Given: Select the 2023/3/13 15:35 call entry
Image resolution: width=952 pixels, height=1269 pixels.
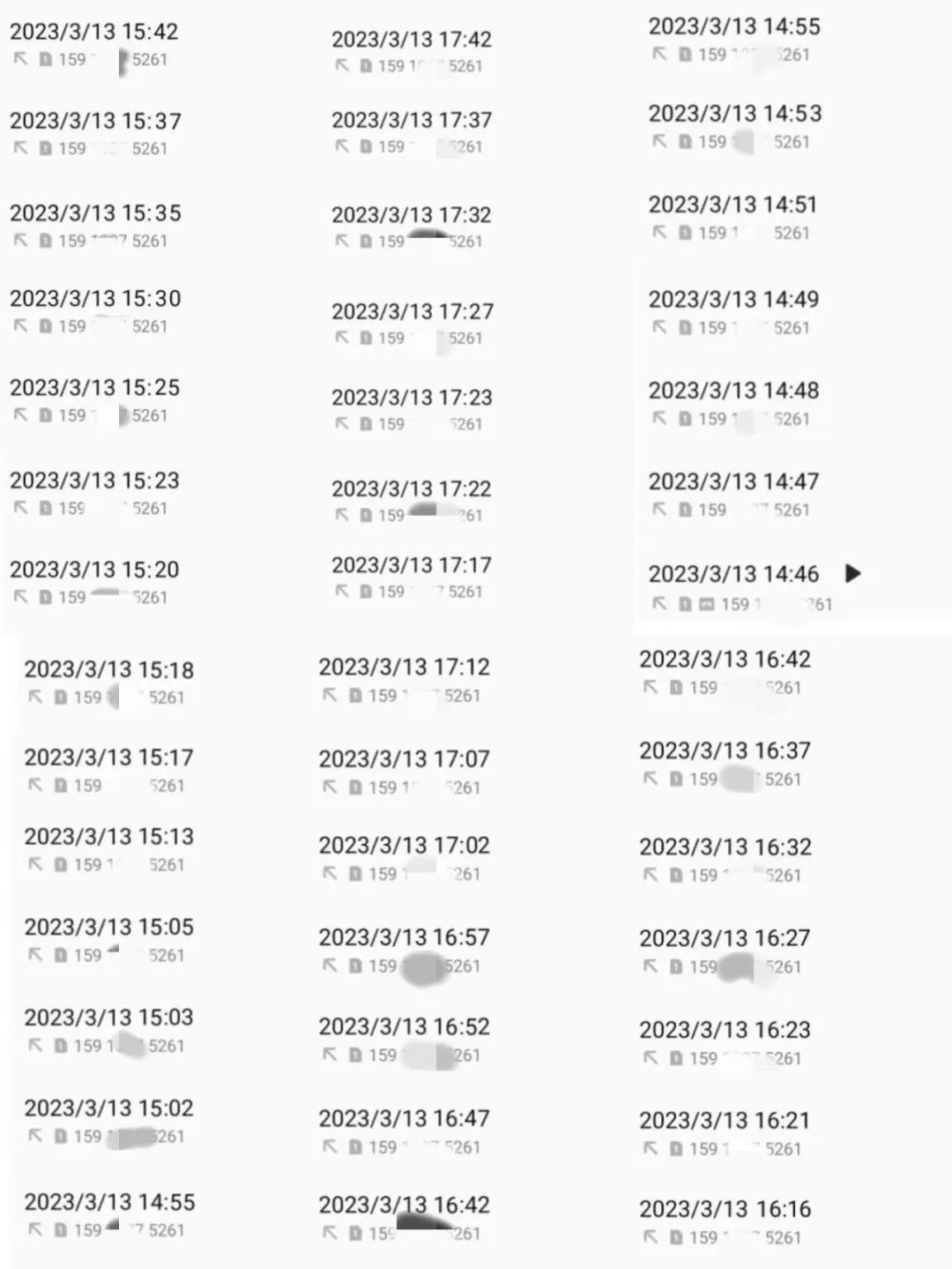Looking at the screenshot, I should coord(95,213).
